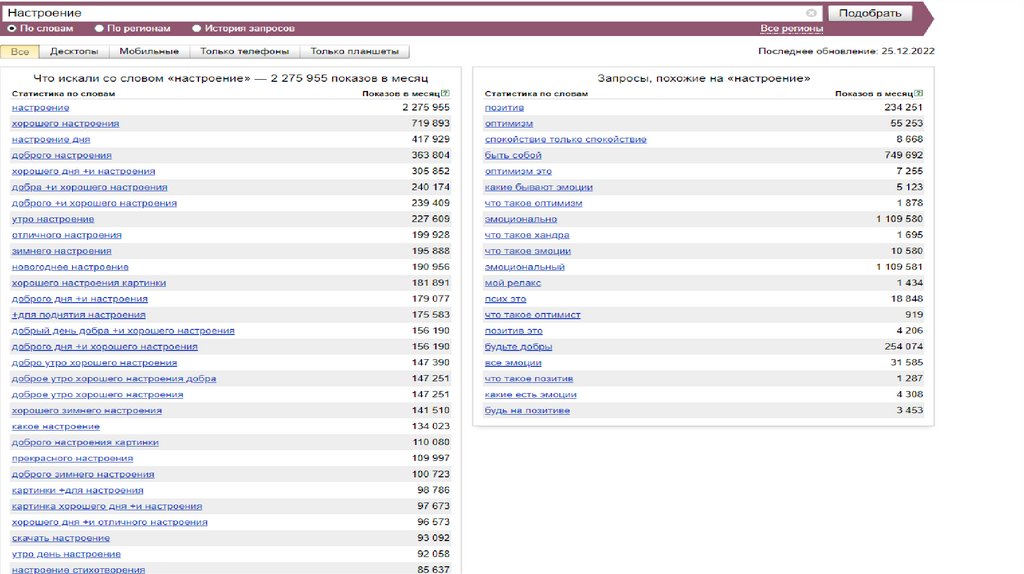1024x574 pixels.
Task: Select the 'По регионам' radio button
Action: coord(99,29)
